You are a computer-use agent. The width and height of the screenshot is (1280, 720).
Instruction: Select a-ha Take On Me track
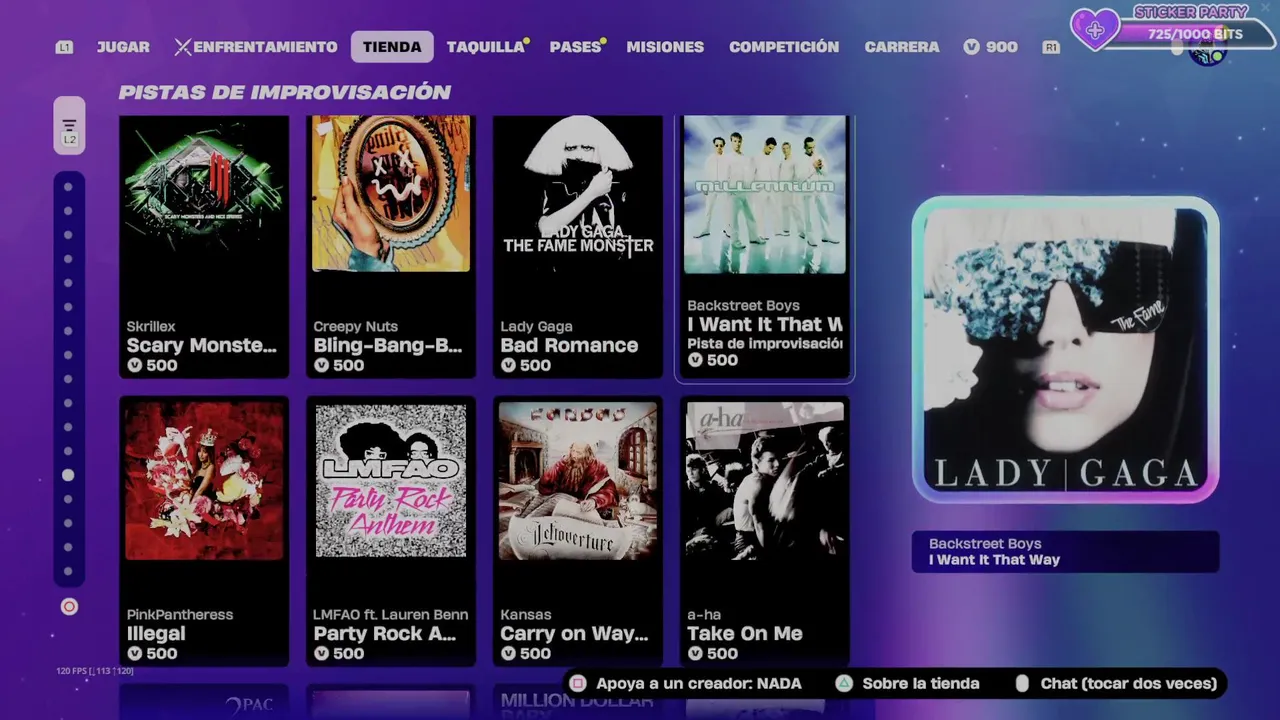765,531
